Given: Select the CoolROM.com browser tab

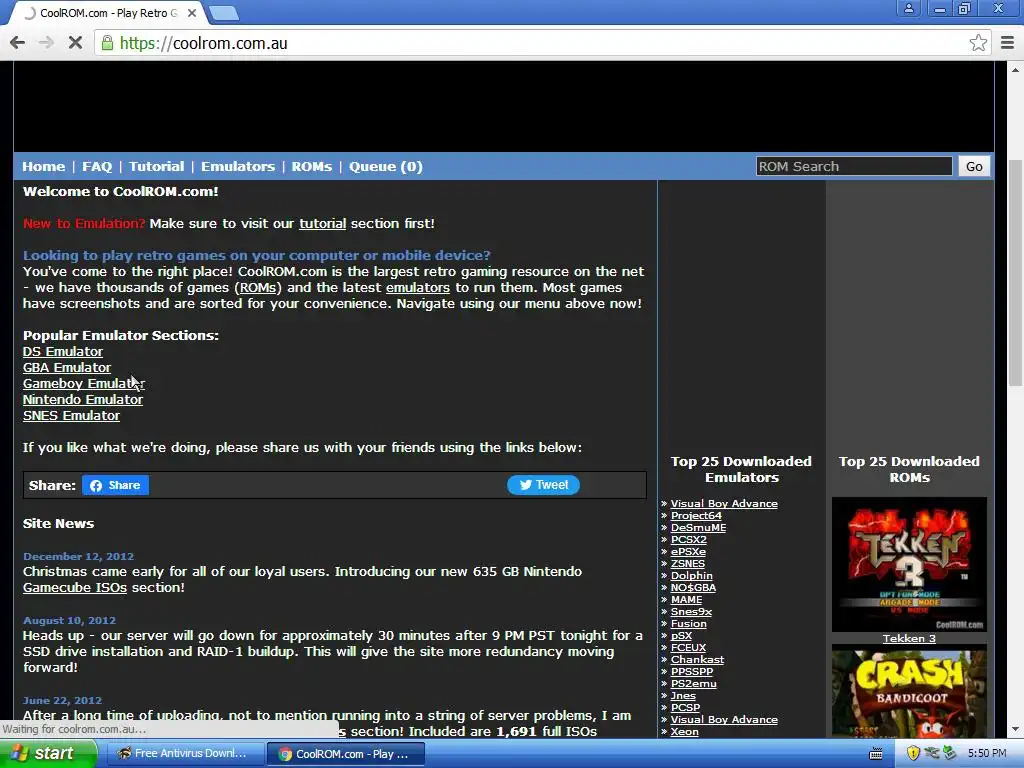Looking at the screenshot, I should [108, 13].
